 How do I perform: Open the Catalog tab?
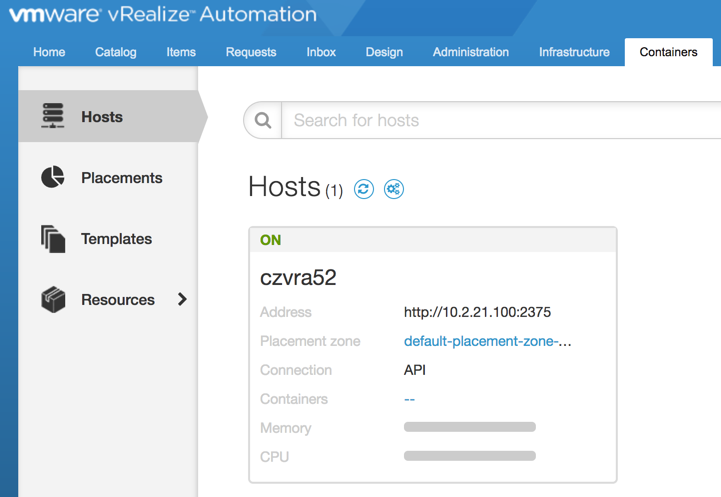pos(115,52)
